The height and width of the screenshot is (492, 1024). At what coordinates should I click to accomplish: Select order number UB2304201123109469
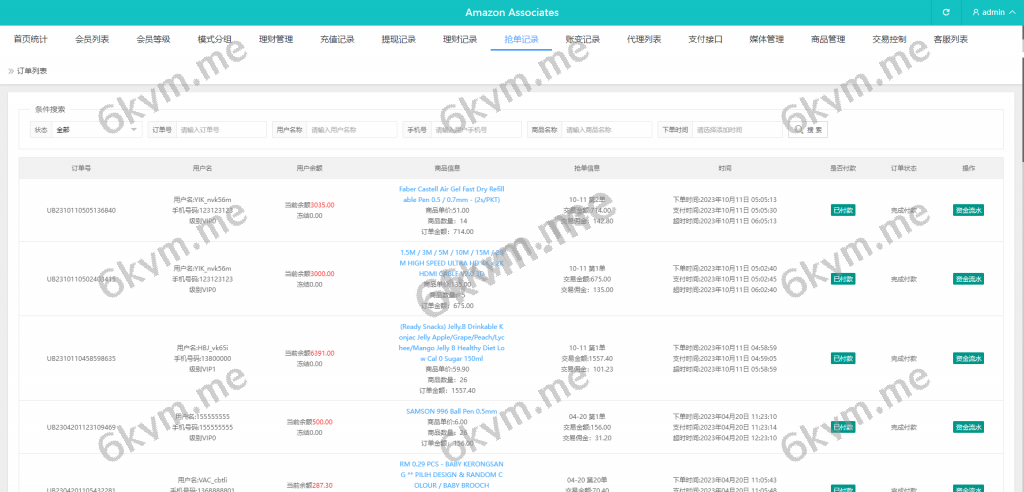click(x=81, y=427)
